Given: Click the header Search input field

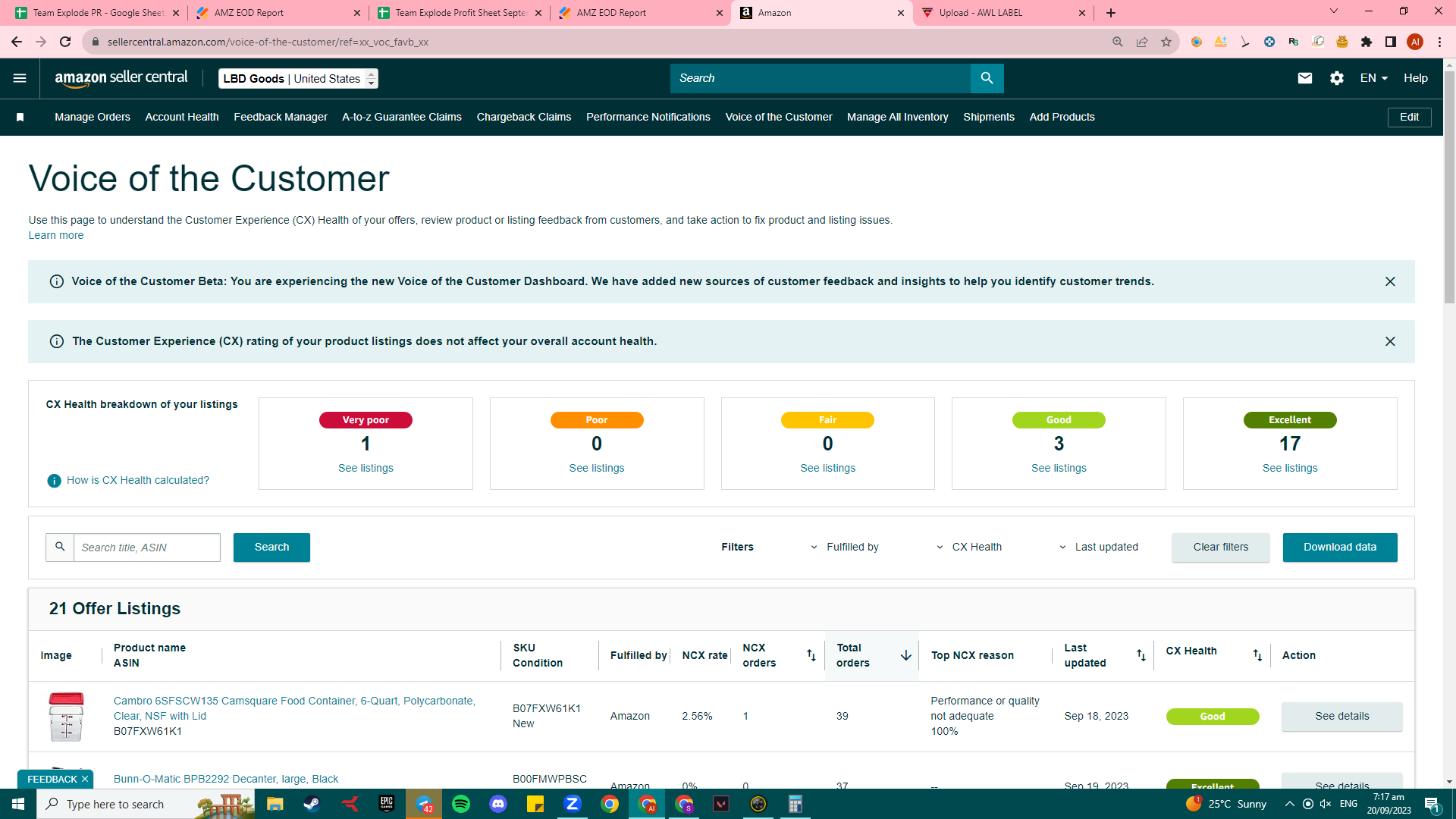Looking at the screenshot, I should coord(821,78).
